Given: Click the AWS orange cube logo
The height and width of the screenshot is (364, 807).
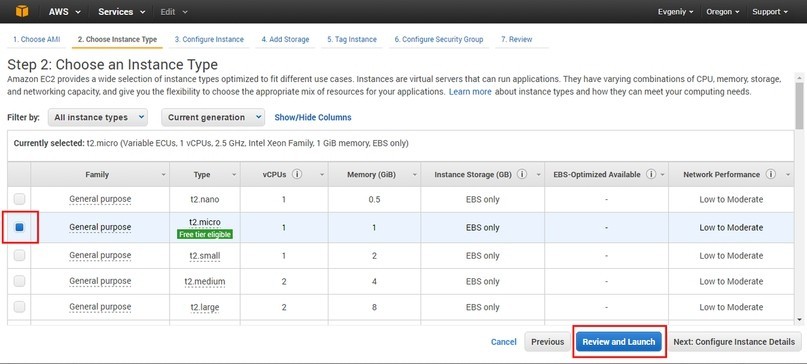Looking at the screenshot, I should pyautogui.click(x=22, y=11).
